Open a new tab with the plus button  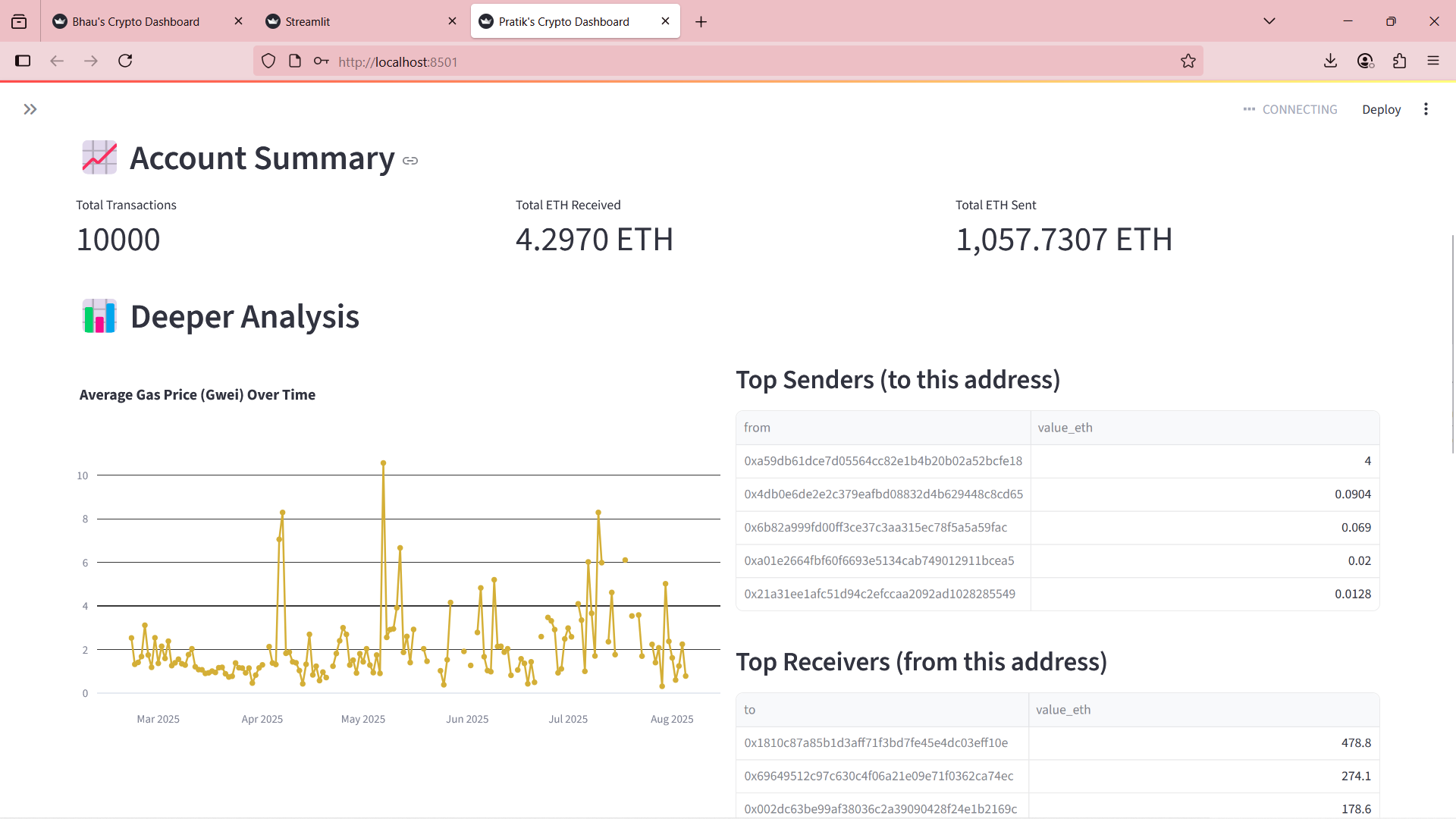click(x=701, y=21)
